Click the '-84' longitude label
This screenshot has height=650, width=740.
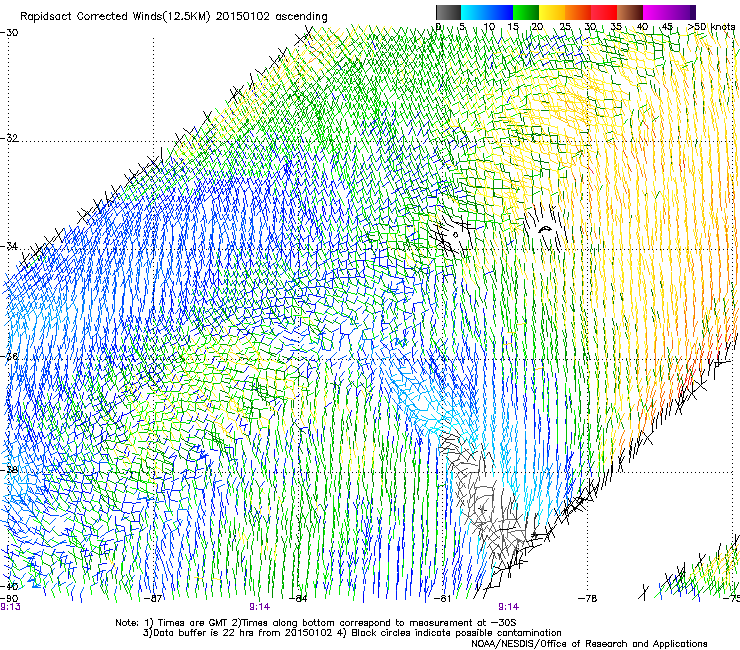pos(298,599)
